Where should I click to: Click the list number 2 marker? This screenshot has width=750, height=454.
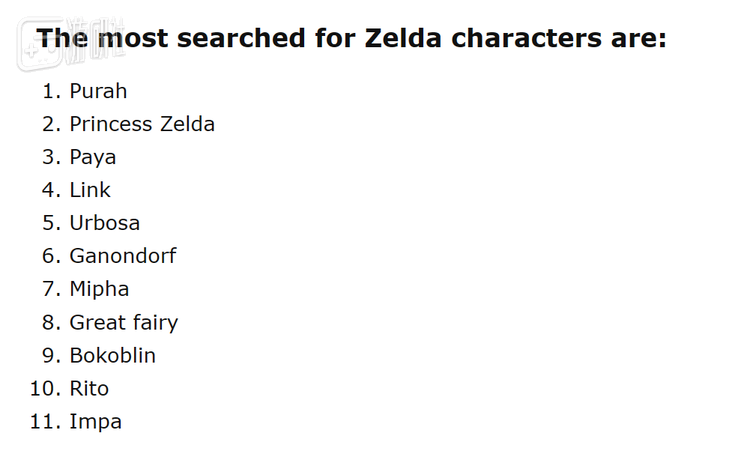[x=52, y=124]
